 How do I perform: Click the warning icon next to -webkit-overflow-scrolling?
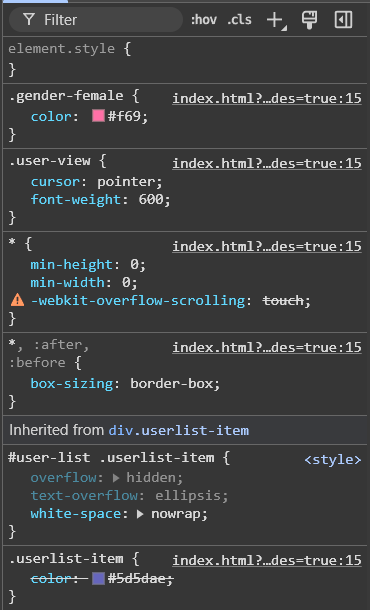pos(17,300)
